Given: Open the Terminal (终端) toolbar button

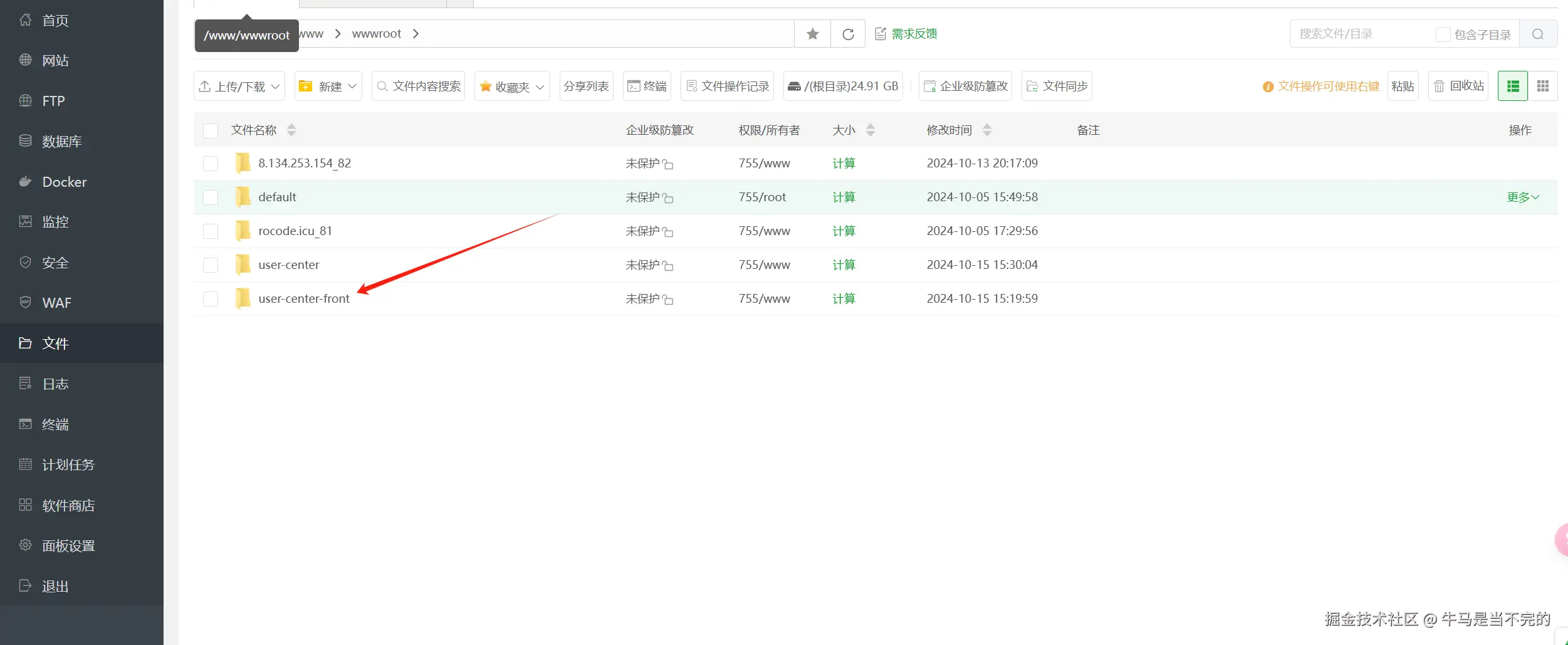Looking at the screenshot, I should point(647,86).
